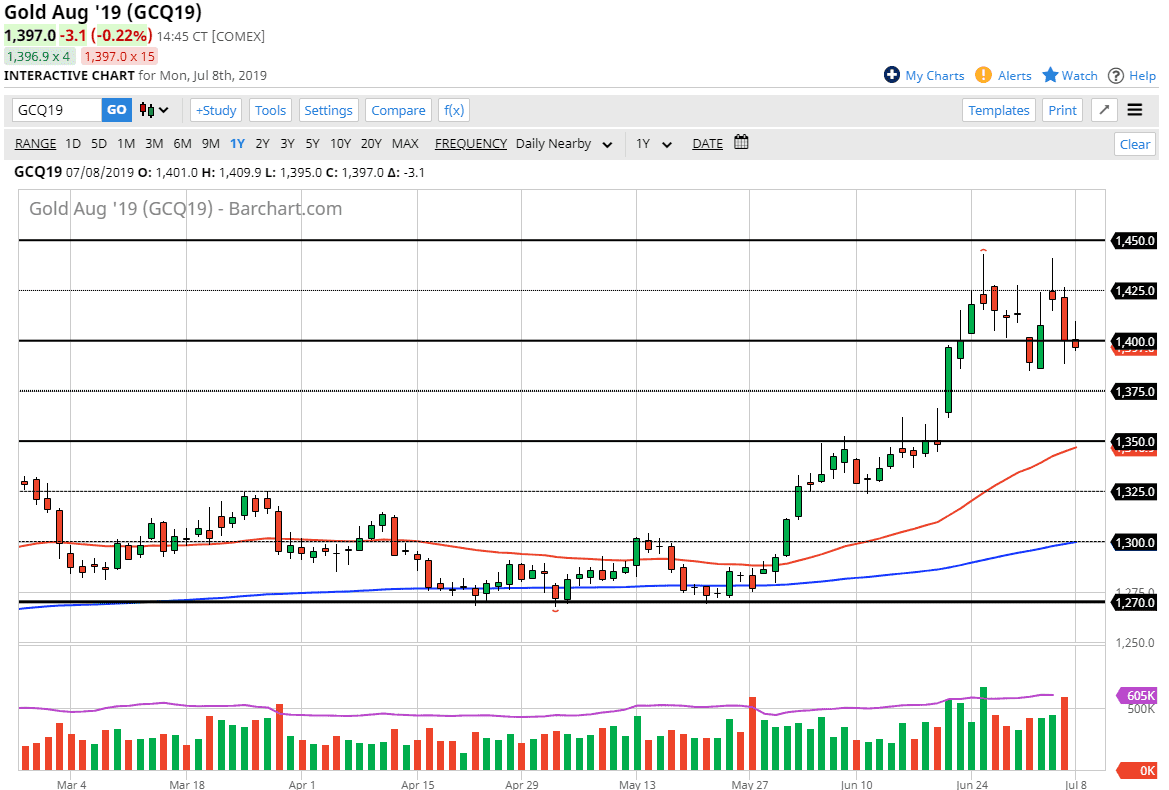
Task: Click the Watch star icon
Action: coord(1050,75)
